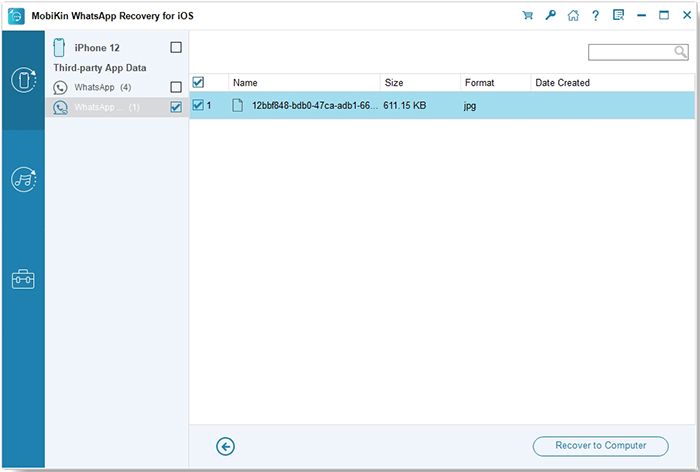Uncheck the row 1 file checkbox
The width and height of the screenshot is (700, 472).
[x=198, y=105]
